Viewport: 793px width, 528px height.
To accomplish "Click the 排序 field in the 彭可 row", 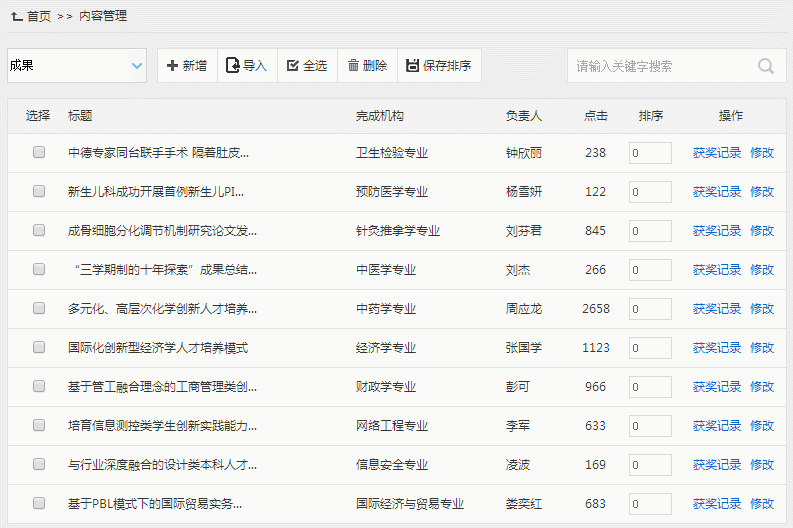I will (650, 387).
